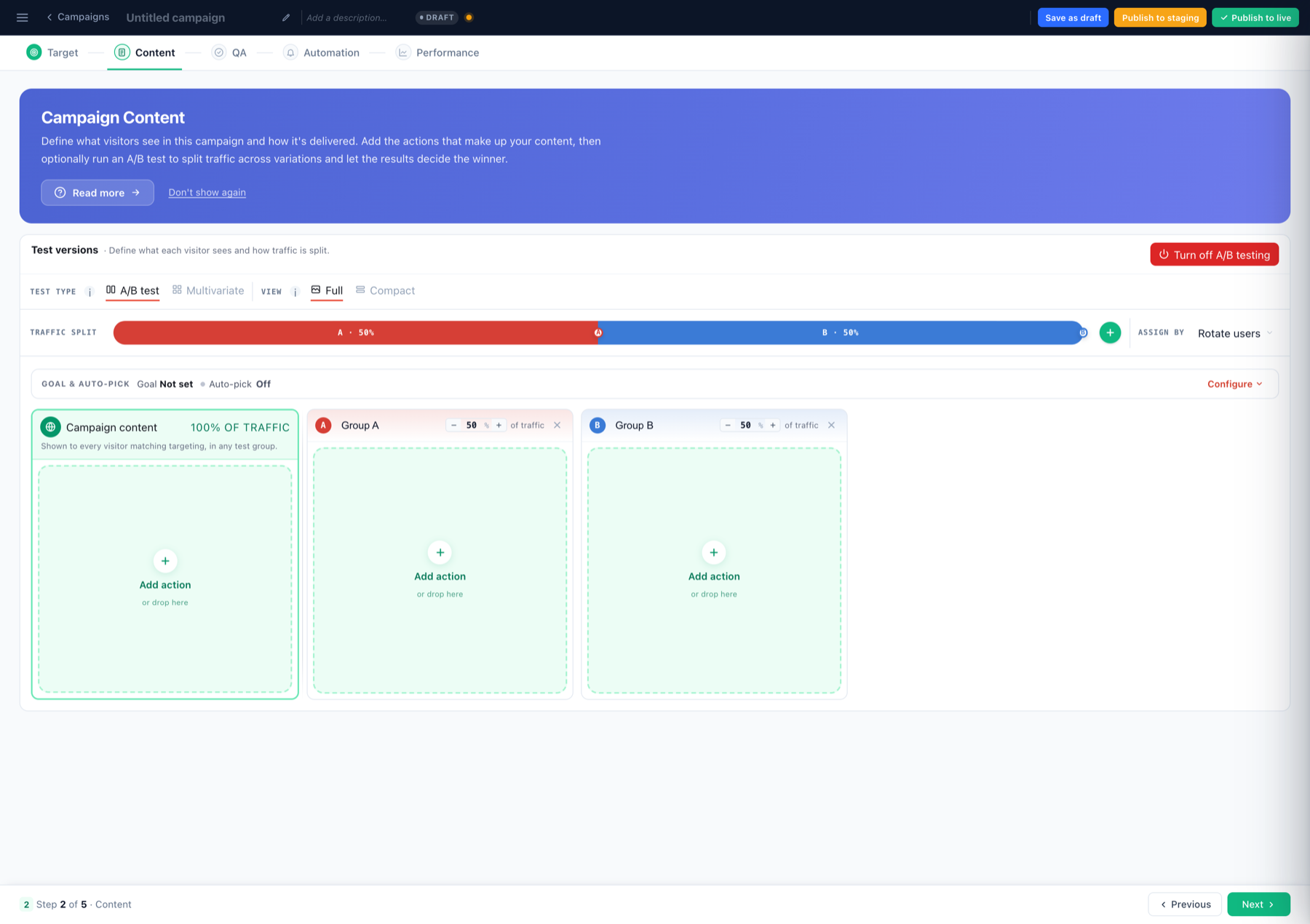1310x924 pixels.
Task: Proceed to Next step
Action: (x=1258, y=904)
